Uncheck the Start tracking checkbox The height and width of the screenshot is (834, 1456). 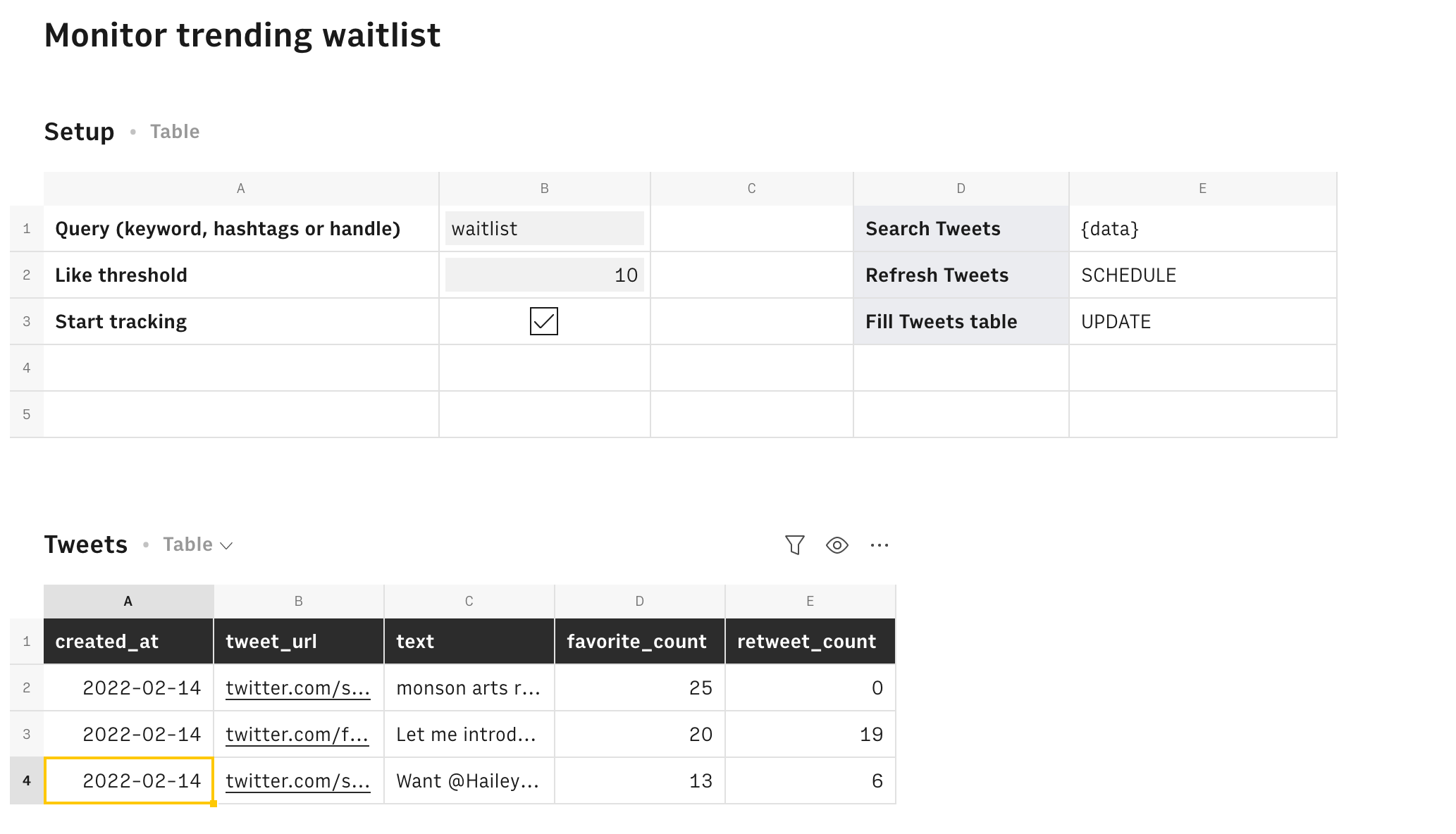[543, 321]
